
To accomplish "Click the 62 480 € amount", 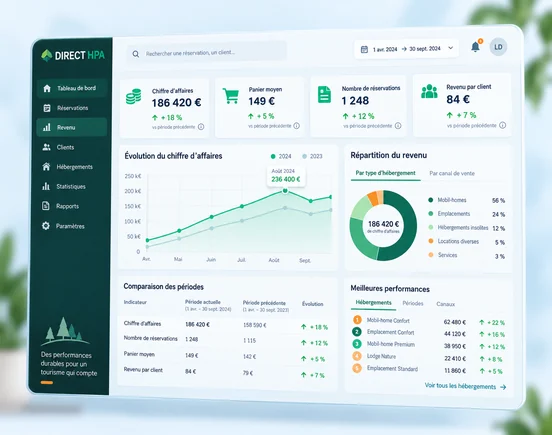I will tap(455, 322).
